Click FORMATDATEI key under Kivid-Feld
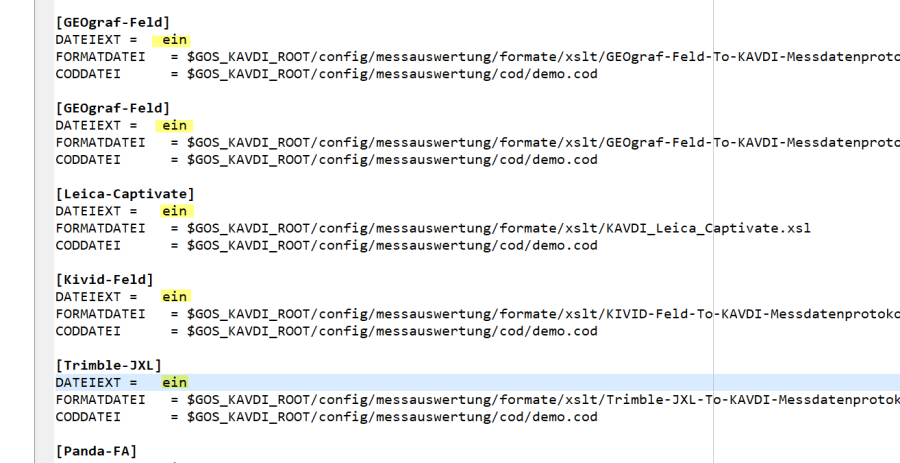This screenshot has width=900, height=463. [x=100, y=314]
